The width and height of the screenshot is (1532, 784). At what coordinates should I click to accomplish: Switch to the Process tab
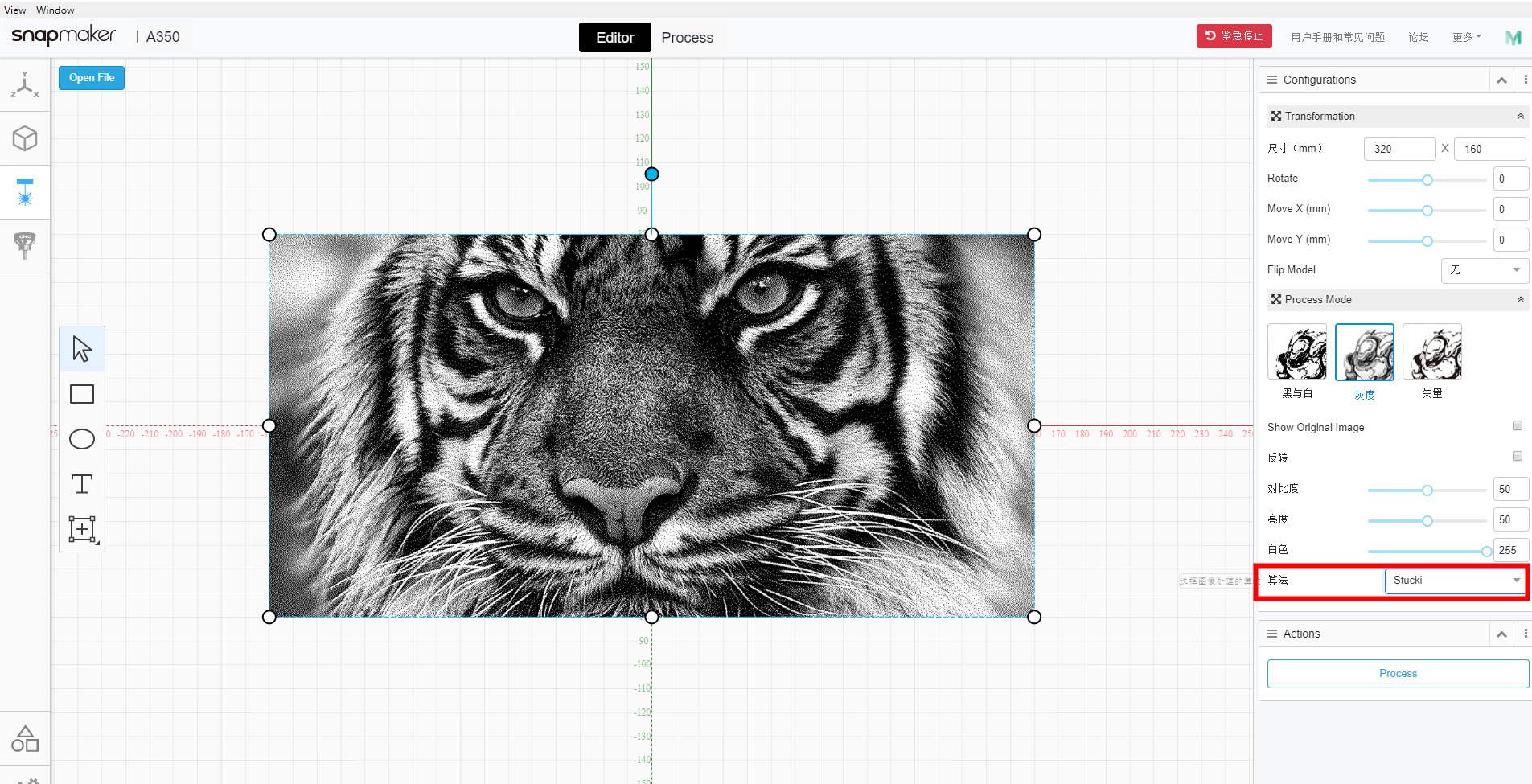(x=688, y=38)
